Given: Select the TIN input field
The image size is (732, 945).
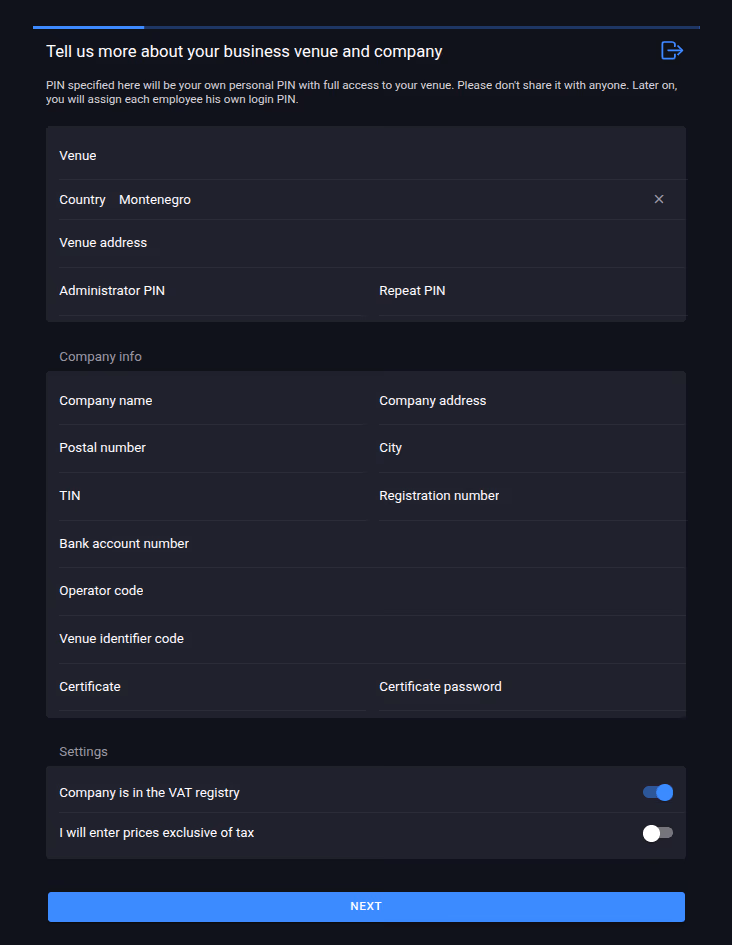Looking at the screenshot, I should tap(212, 497).
